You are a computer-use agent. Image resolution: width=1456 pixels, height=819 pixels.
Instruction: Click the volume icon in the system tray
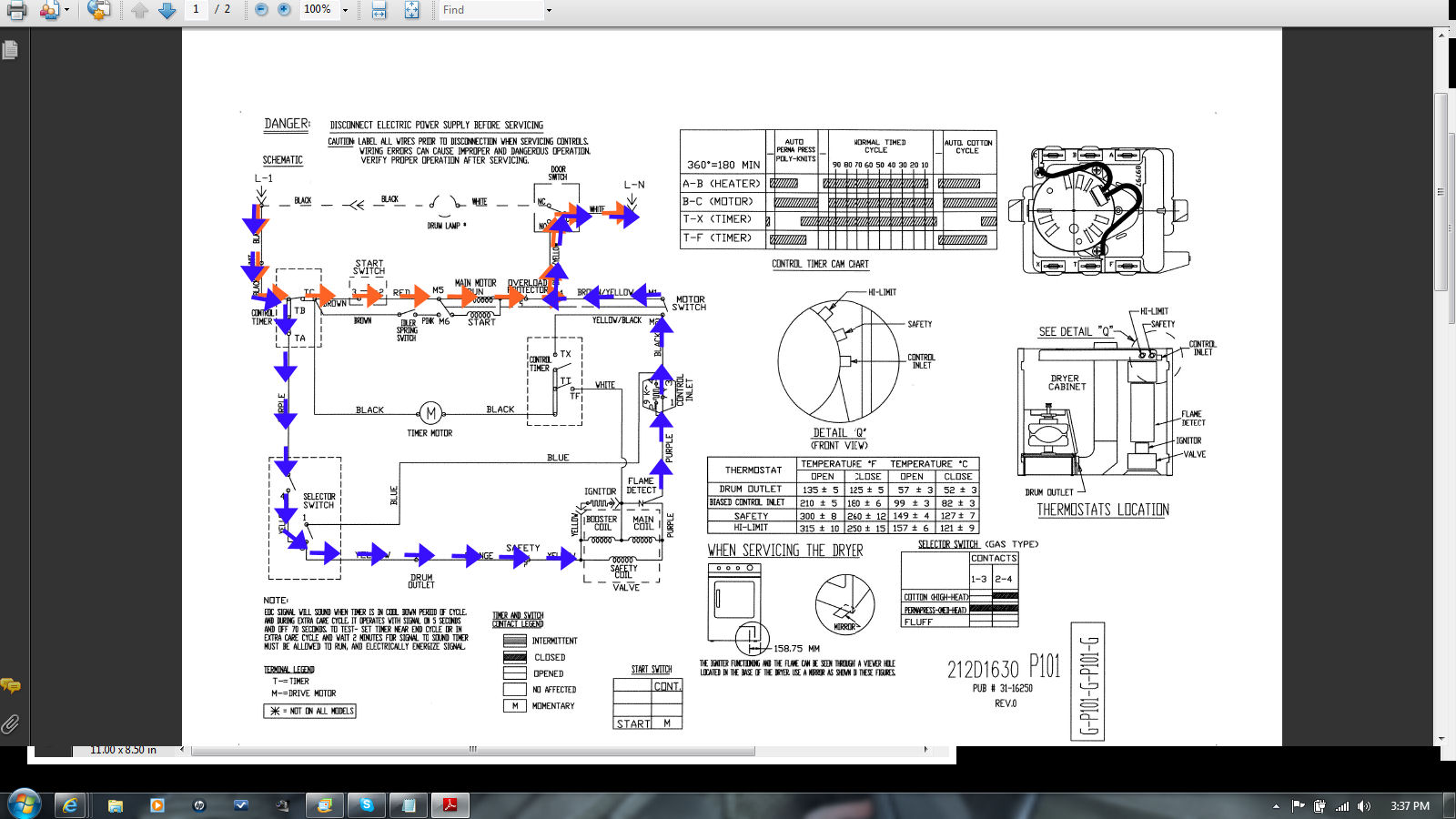click(1362, 804)
